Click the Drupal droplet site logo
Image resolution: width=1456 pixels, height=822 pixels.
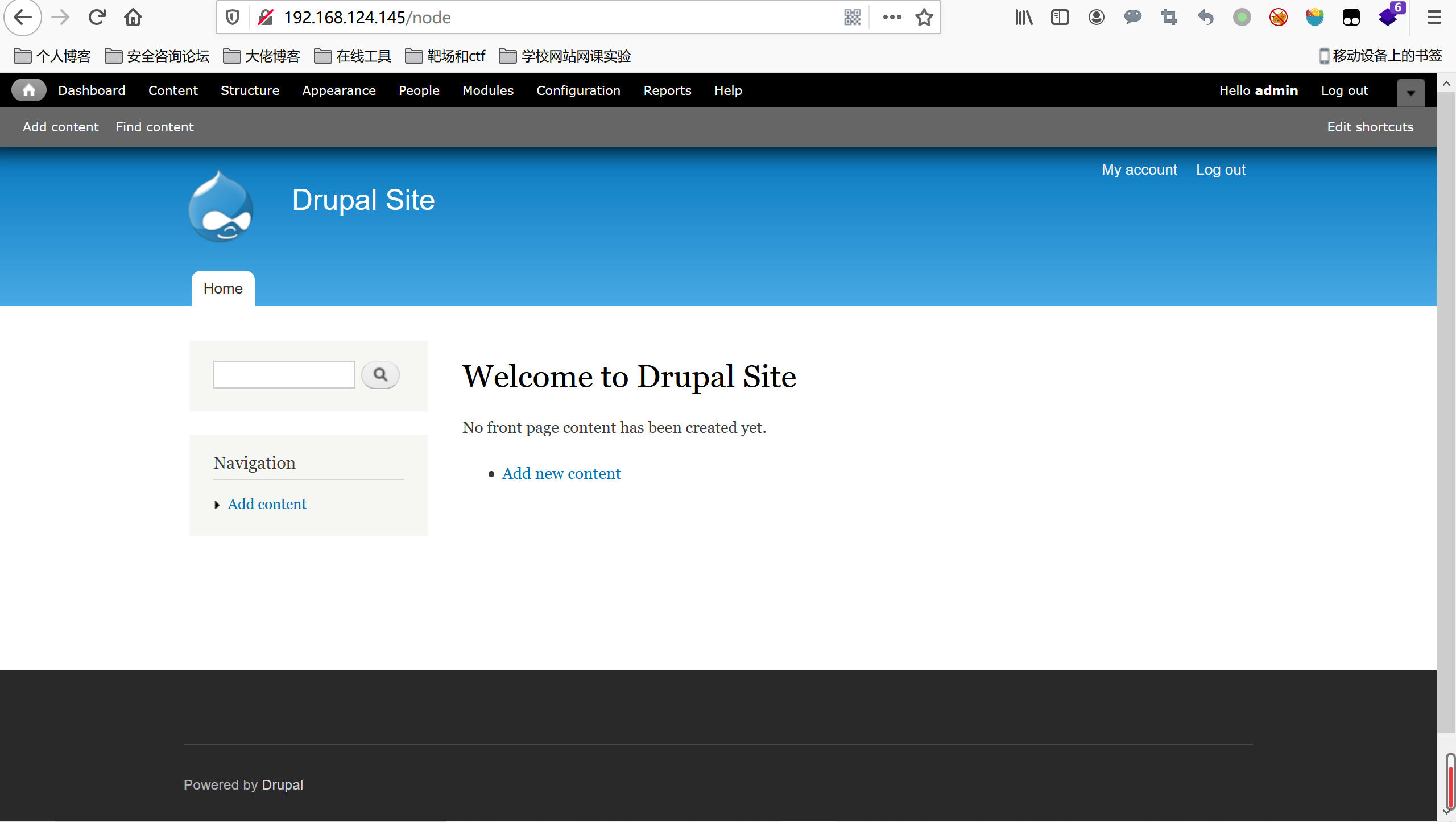221,206
